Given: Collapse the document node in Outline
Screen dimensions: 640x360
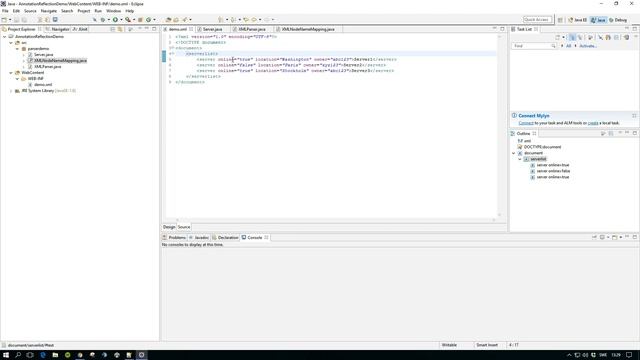Looking at the screenshot, I should point(513,153).
